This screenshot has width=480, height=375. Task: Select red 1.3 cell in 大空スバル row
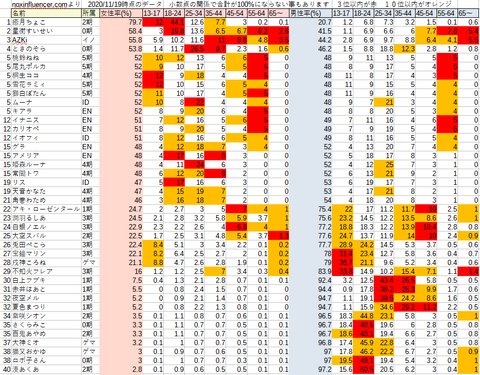pyautogui.click(x=279, y=236)
